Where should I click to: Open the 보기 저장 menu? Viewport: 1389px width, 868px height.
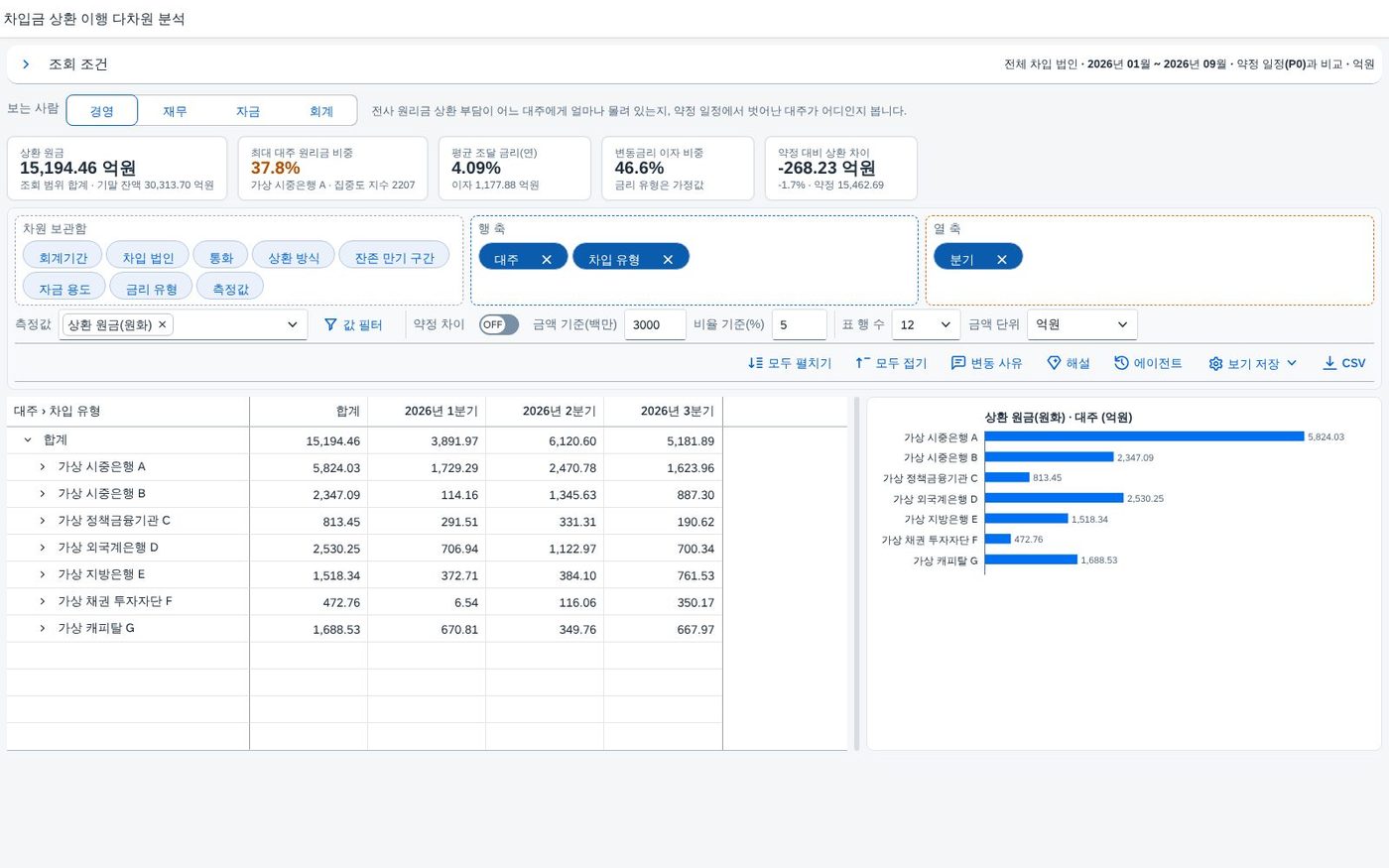click(1252, 363)
